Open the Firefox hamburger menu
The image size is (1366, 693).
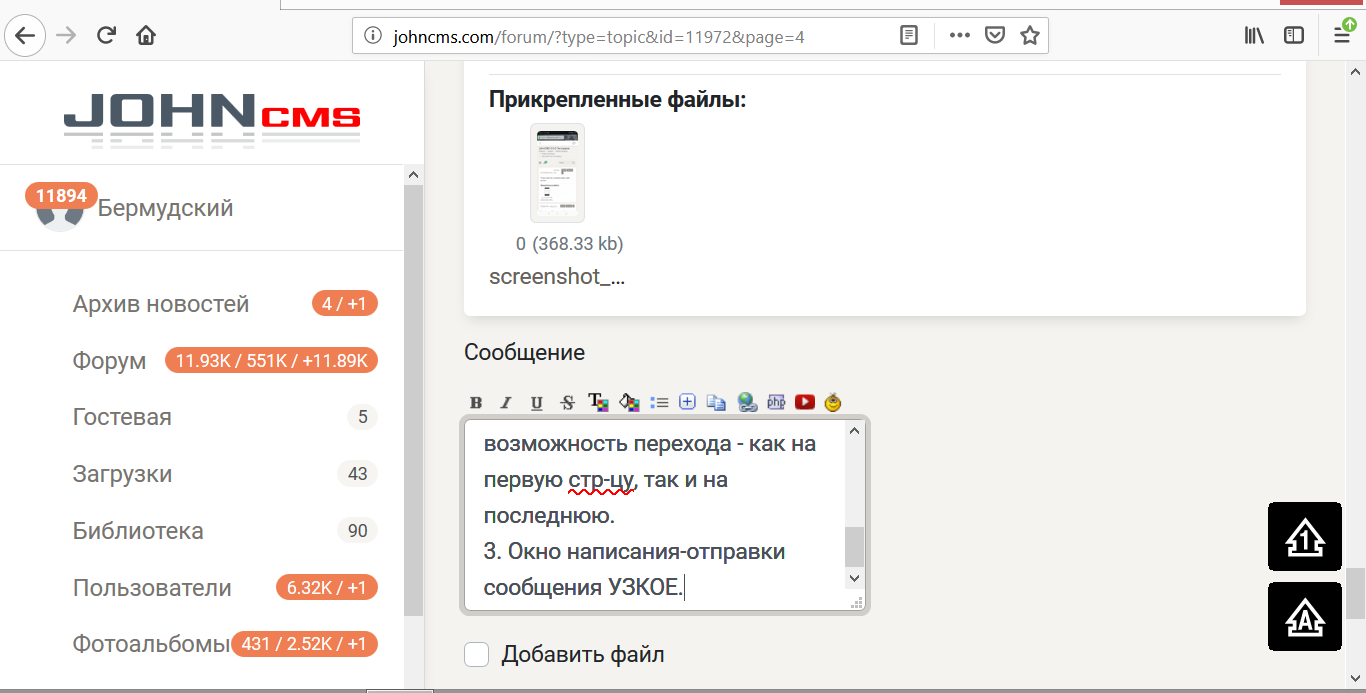1342,36
